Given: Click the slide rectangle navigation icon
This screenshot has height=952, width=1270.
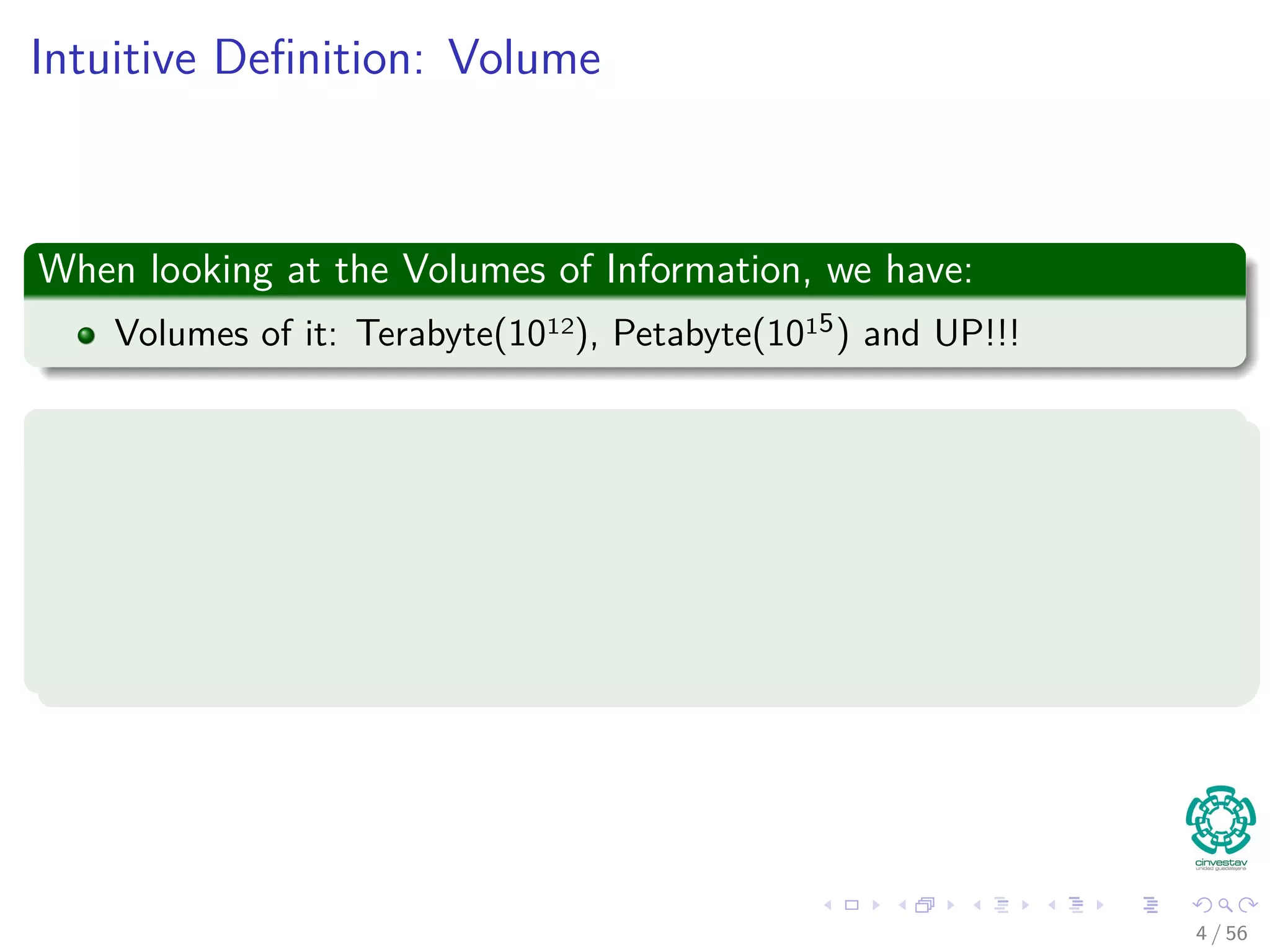Looking at the screenshot, I should (x=852, y=906).
